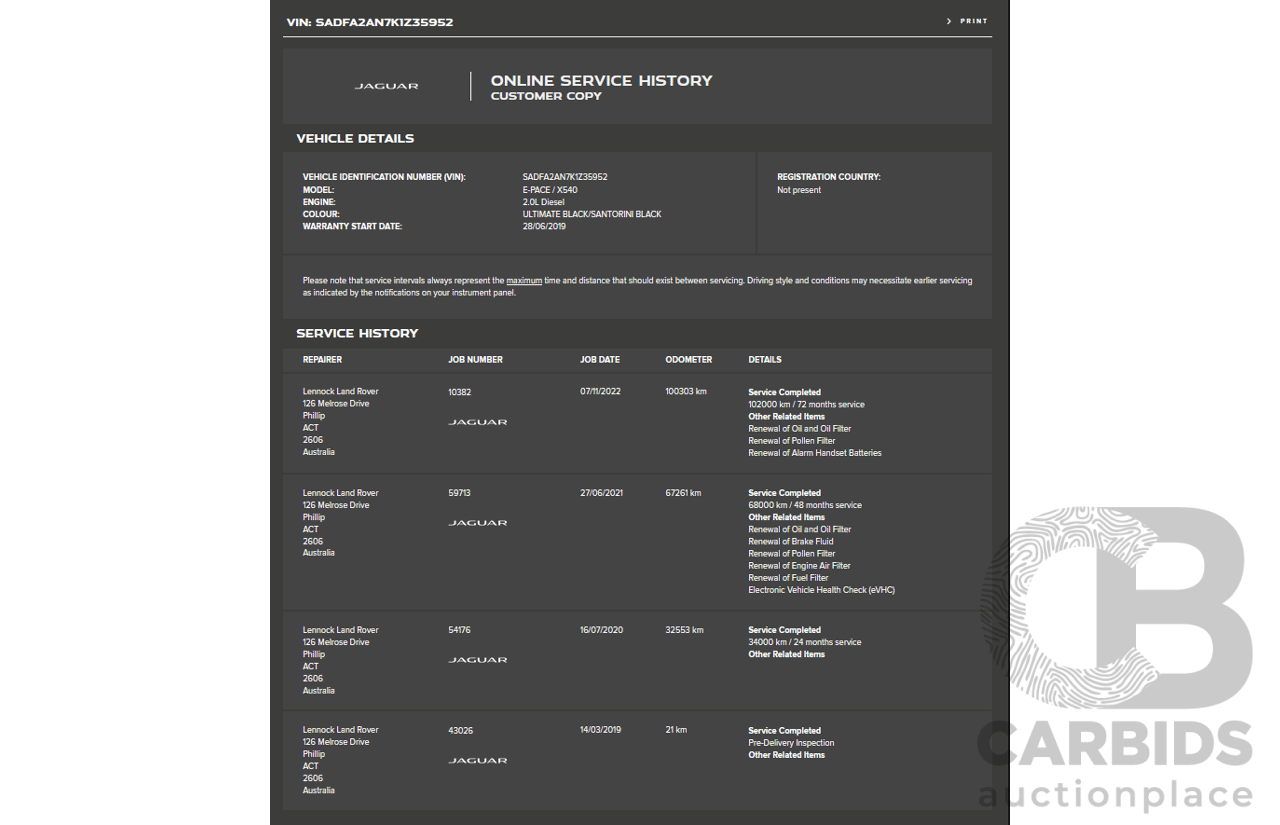Click the PRINT link

[x=973, y=21]
